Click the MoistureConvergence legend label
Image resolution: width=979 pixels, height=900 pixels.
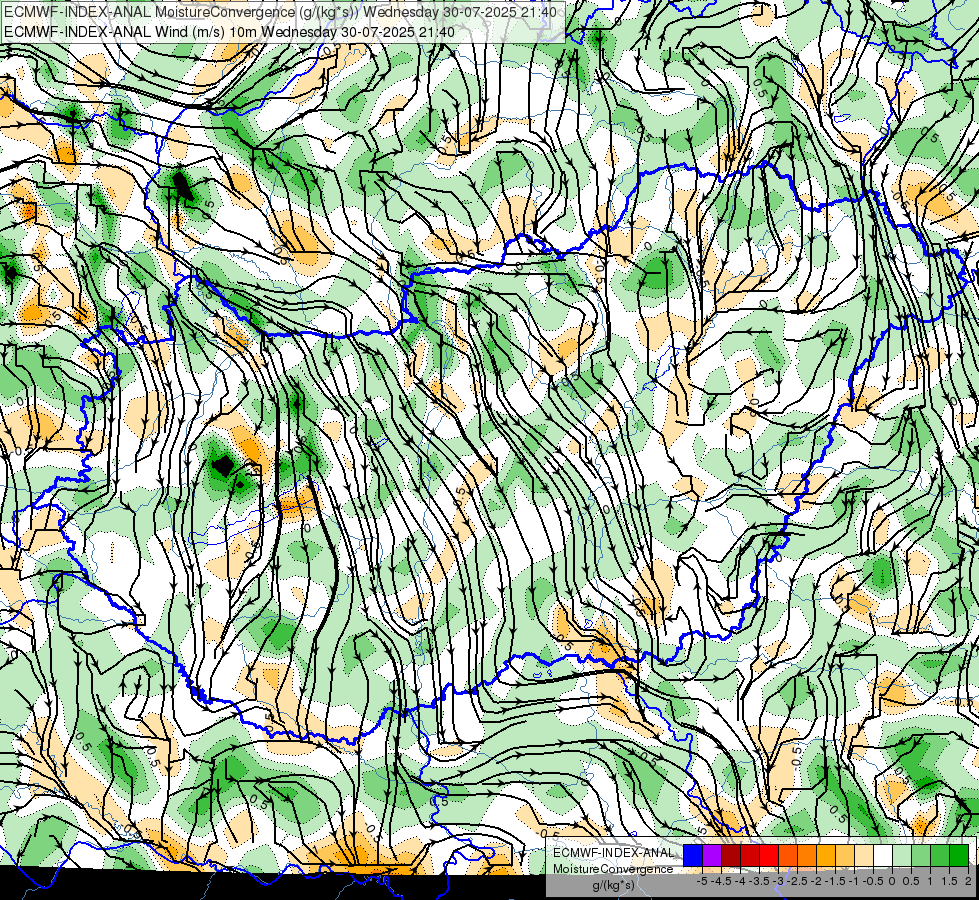point(613,869)
